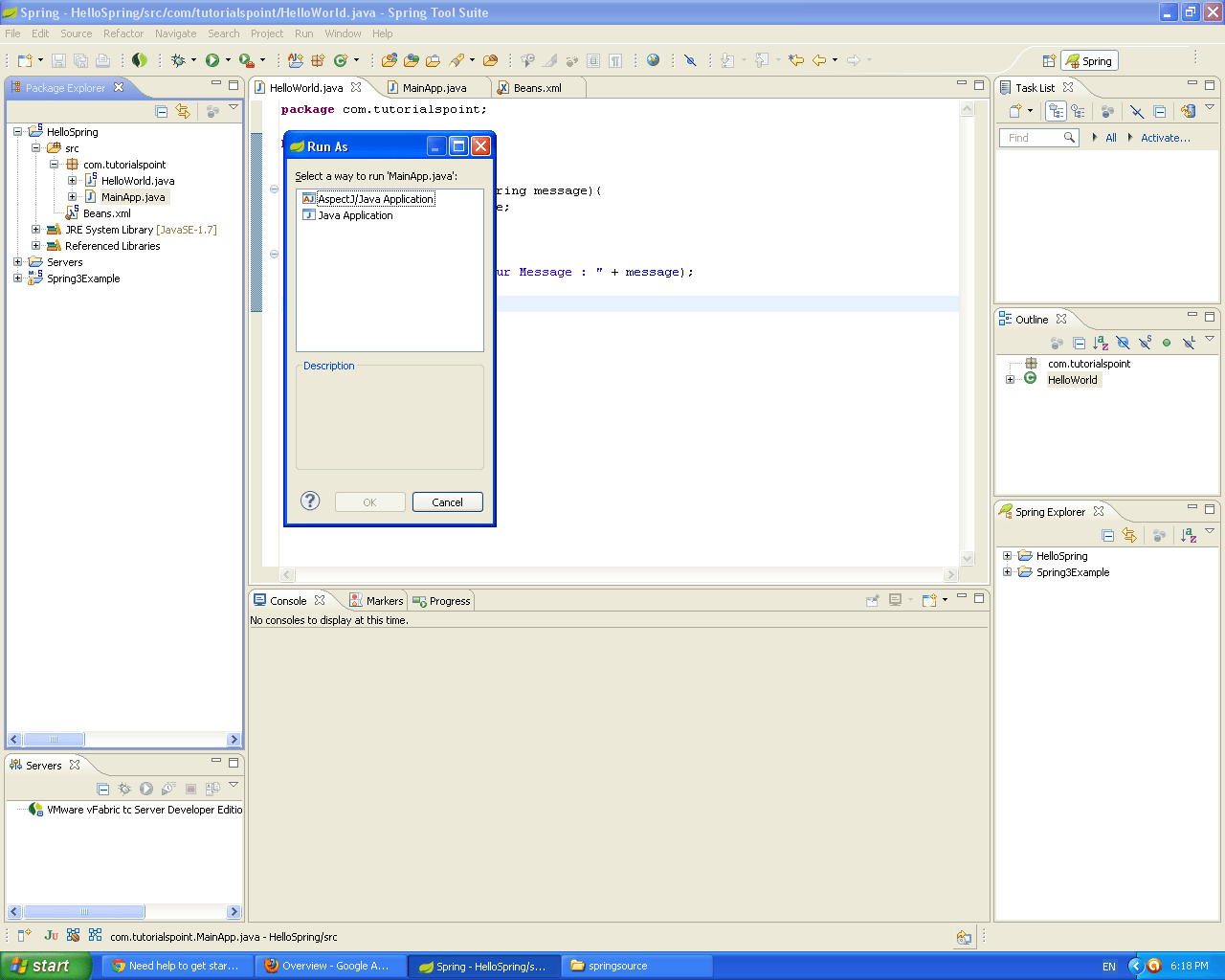Click the Synchronize Changed icon in Task List
Viewport: 1225px width, 980px height.
(x=1189, y=111)
